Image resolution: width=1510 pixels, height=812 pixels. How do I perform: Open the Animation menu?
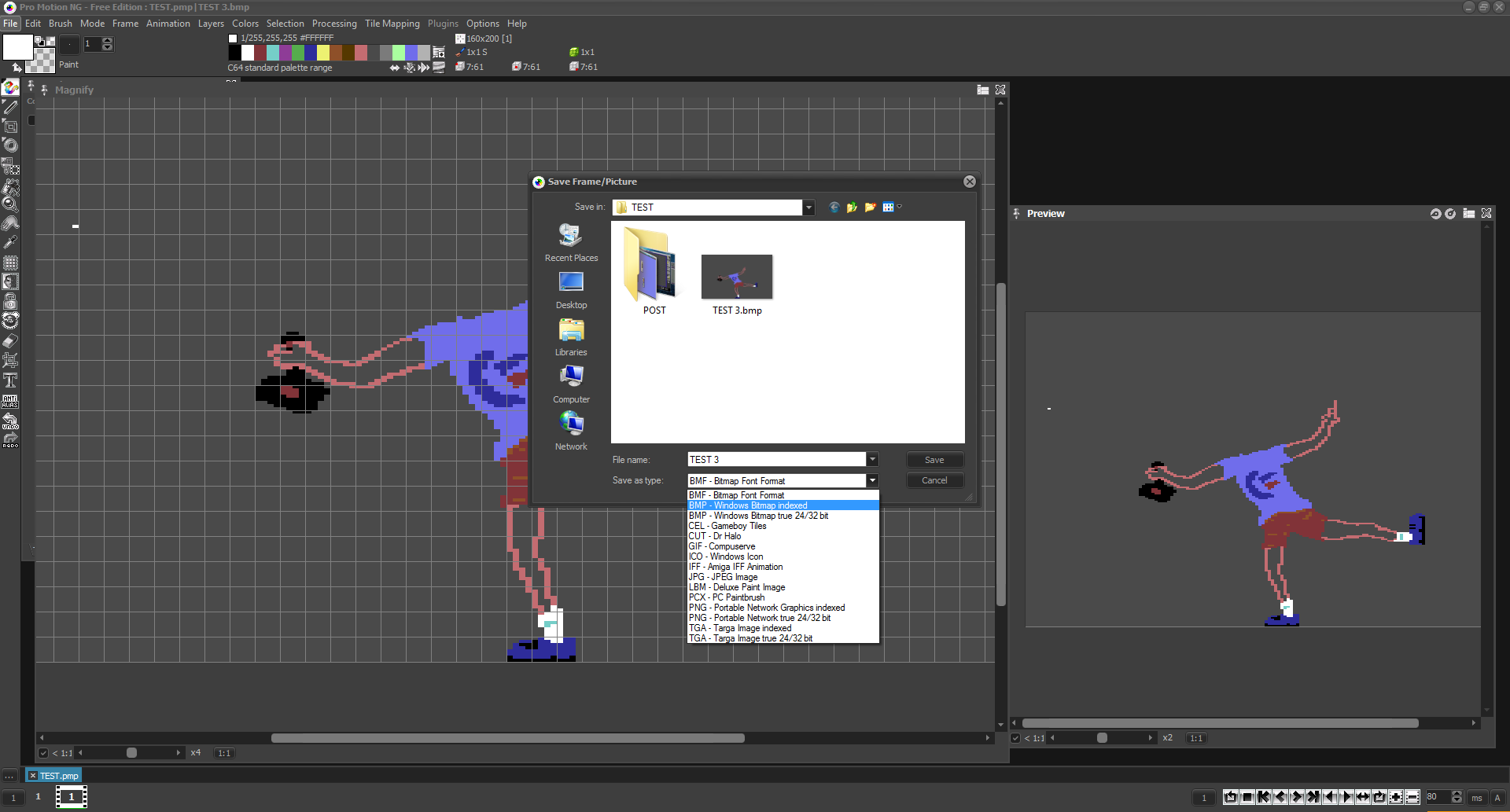click(x=168, y=24)
